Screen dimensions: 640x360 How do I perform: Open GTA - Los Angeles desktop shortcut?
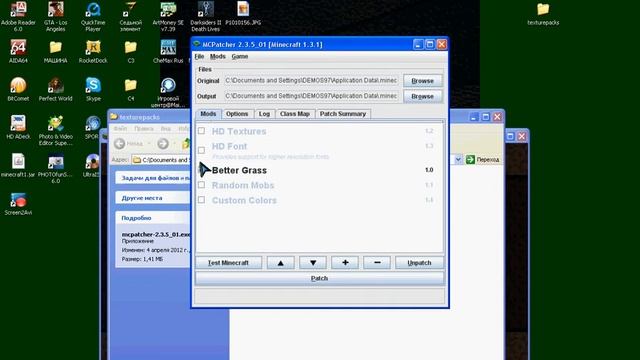pyautogui.click(x=56, y=16)
